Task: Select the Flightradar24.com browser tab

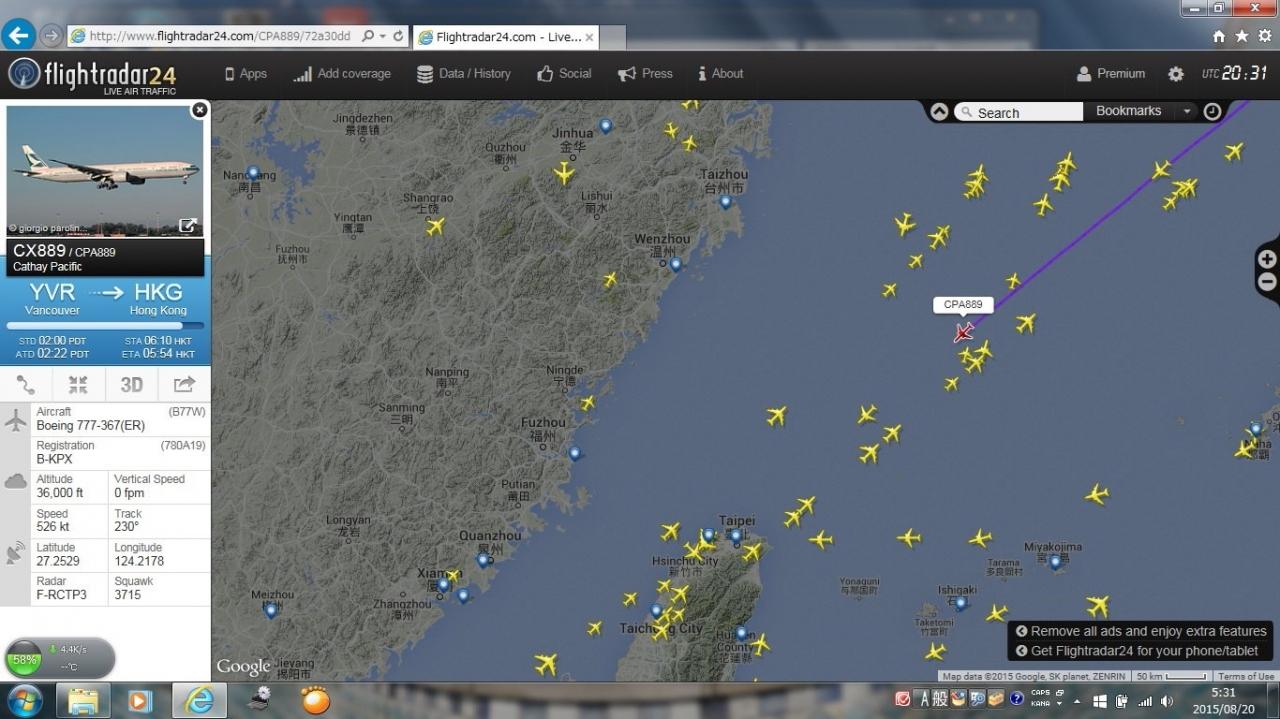Action: coord(506,37)
